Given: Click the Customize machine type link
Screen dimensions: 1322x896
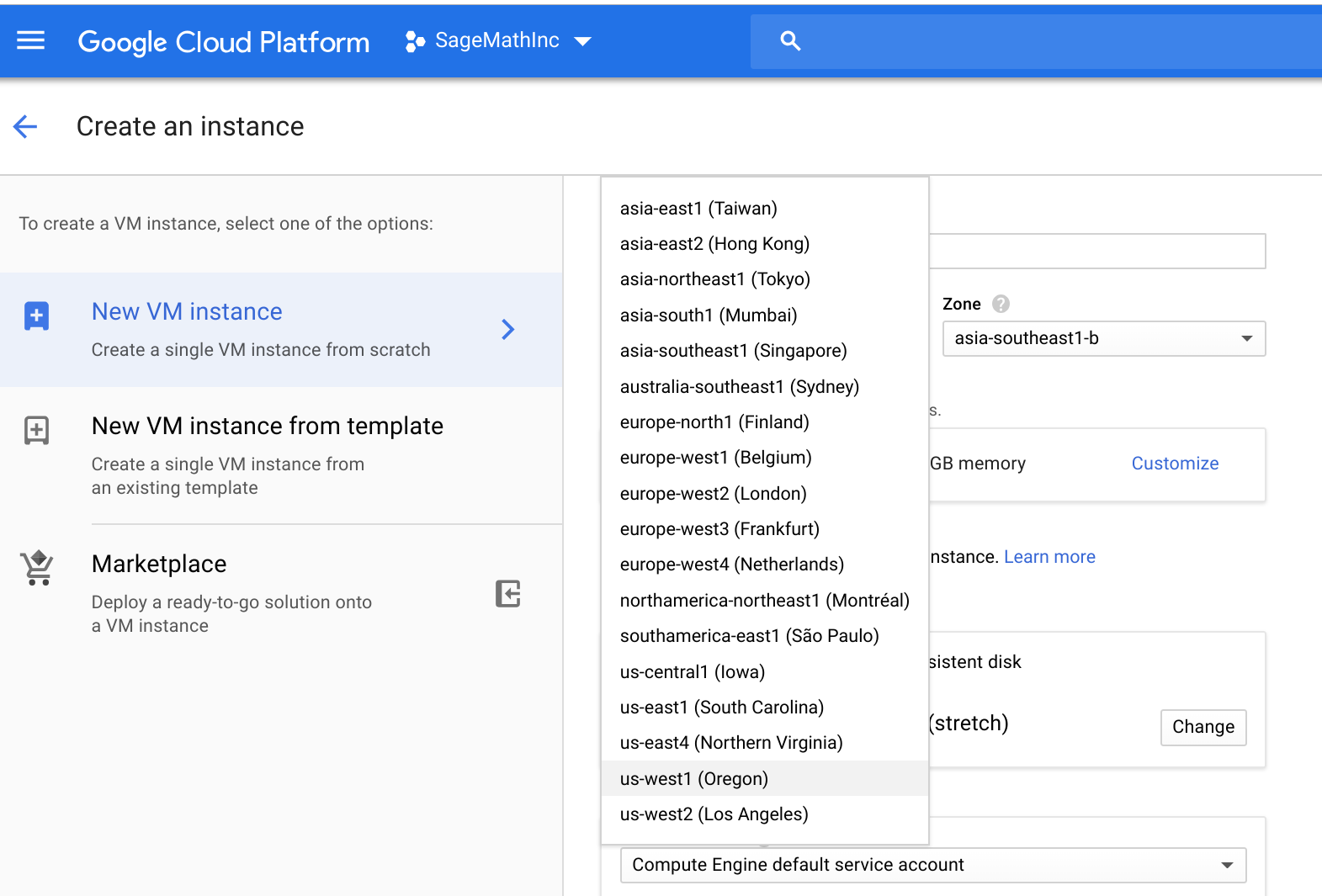Looking at the screenshot, I should 1175,464.
